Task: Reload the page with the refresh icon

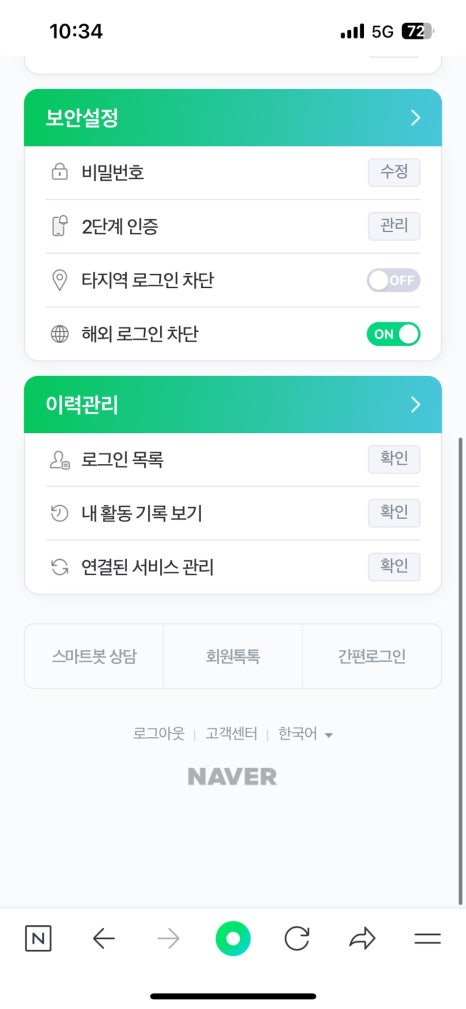Action: [x=297, y=939]
